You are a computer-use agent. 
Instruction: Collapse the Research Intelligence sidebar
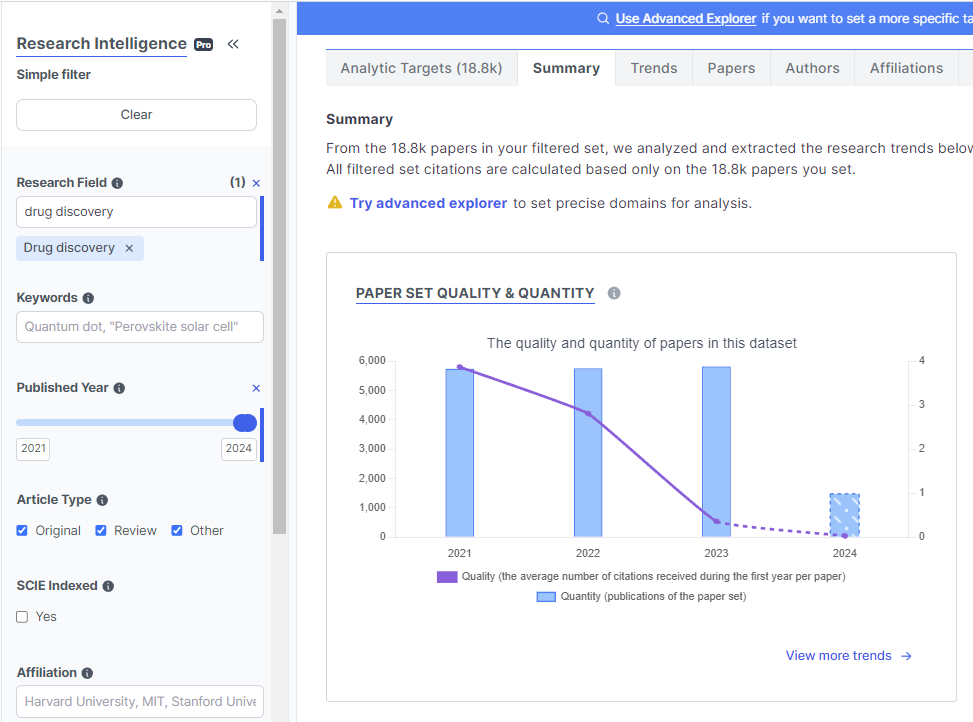pyautogui.click(x=233, y=43)
